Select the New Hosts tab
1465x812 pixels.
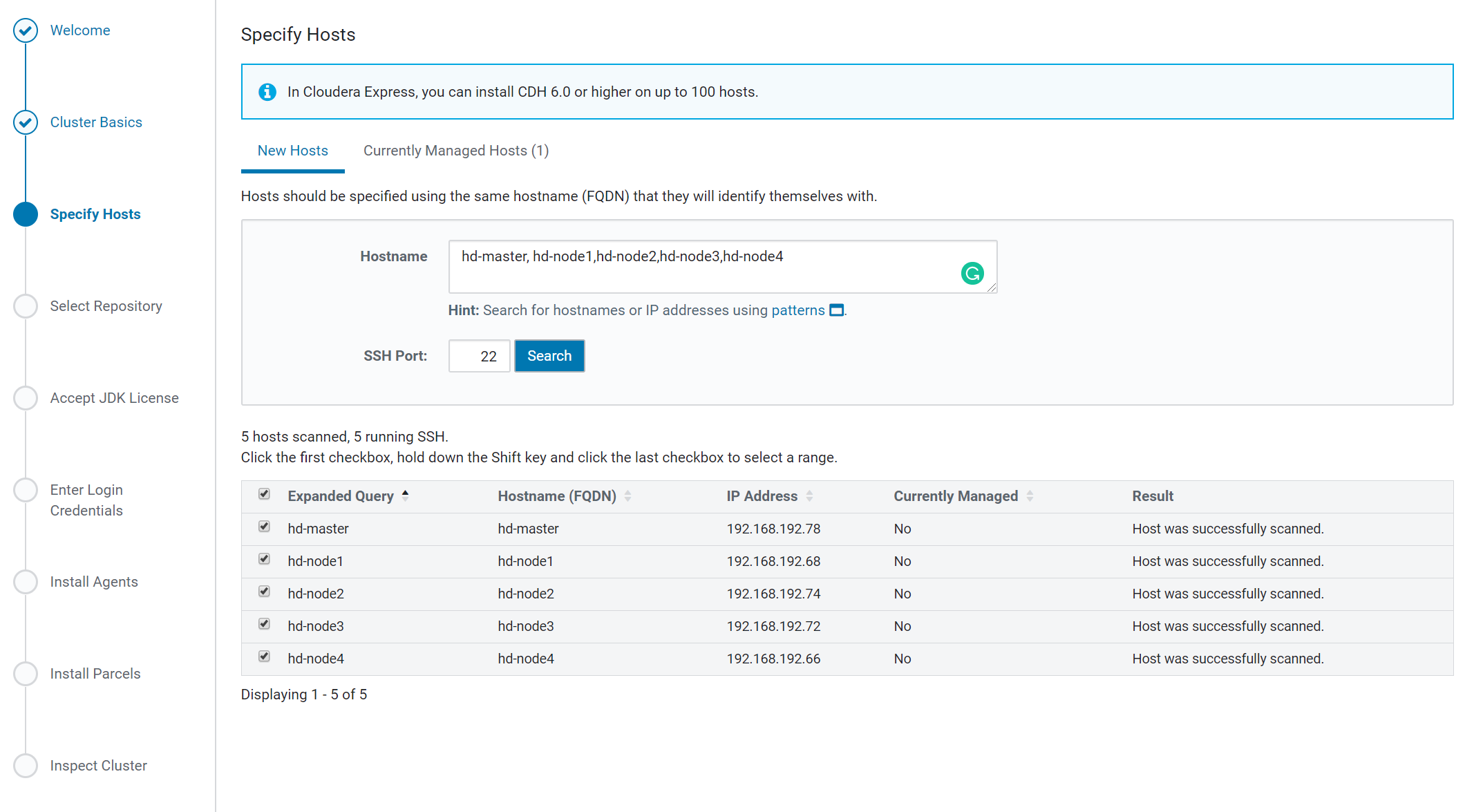coord(292,151)
